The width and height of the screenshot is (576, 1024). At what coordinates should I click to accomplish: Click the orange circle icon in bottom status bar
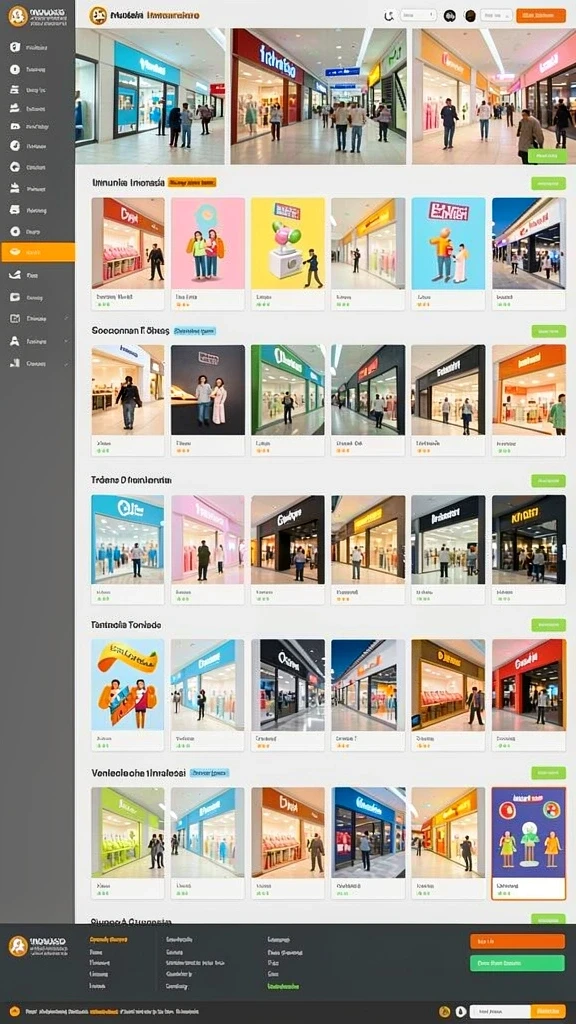pos(445,1012)
